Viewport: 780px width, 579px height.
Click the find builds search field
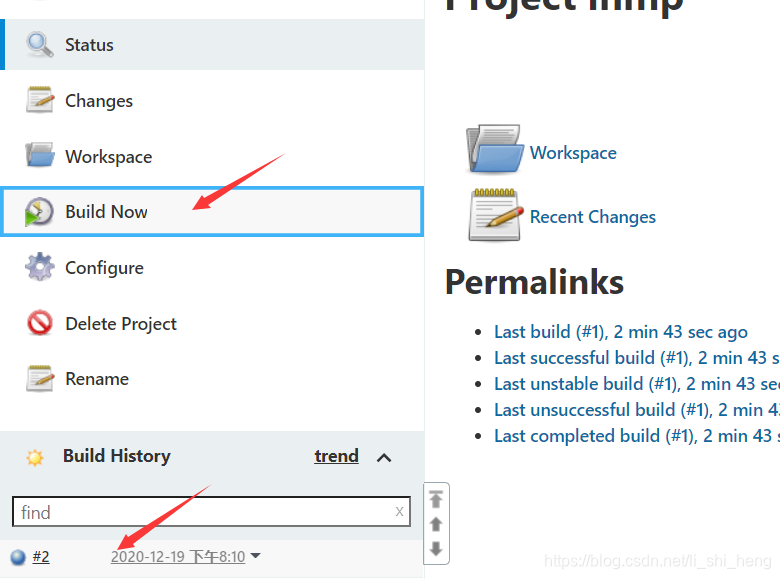coord(211,511)
